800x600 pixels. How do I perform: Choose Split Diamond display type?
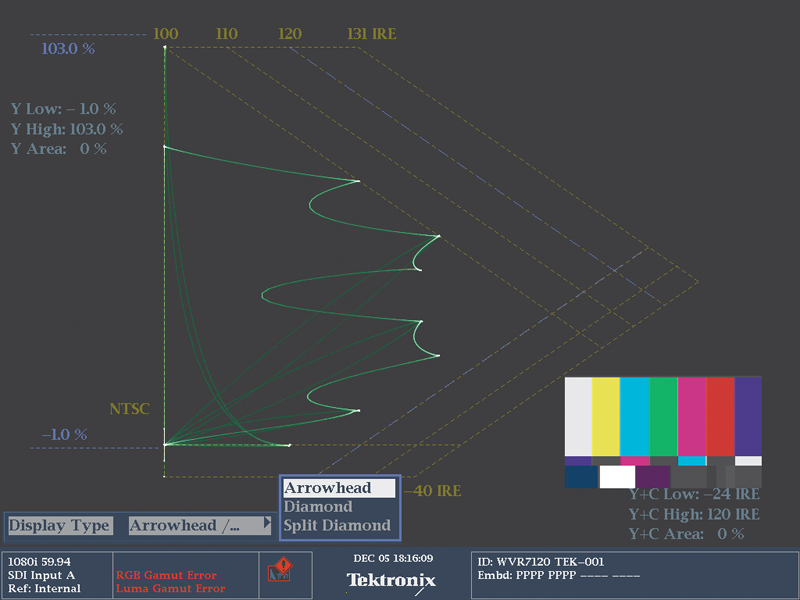337,526
